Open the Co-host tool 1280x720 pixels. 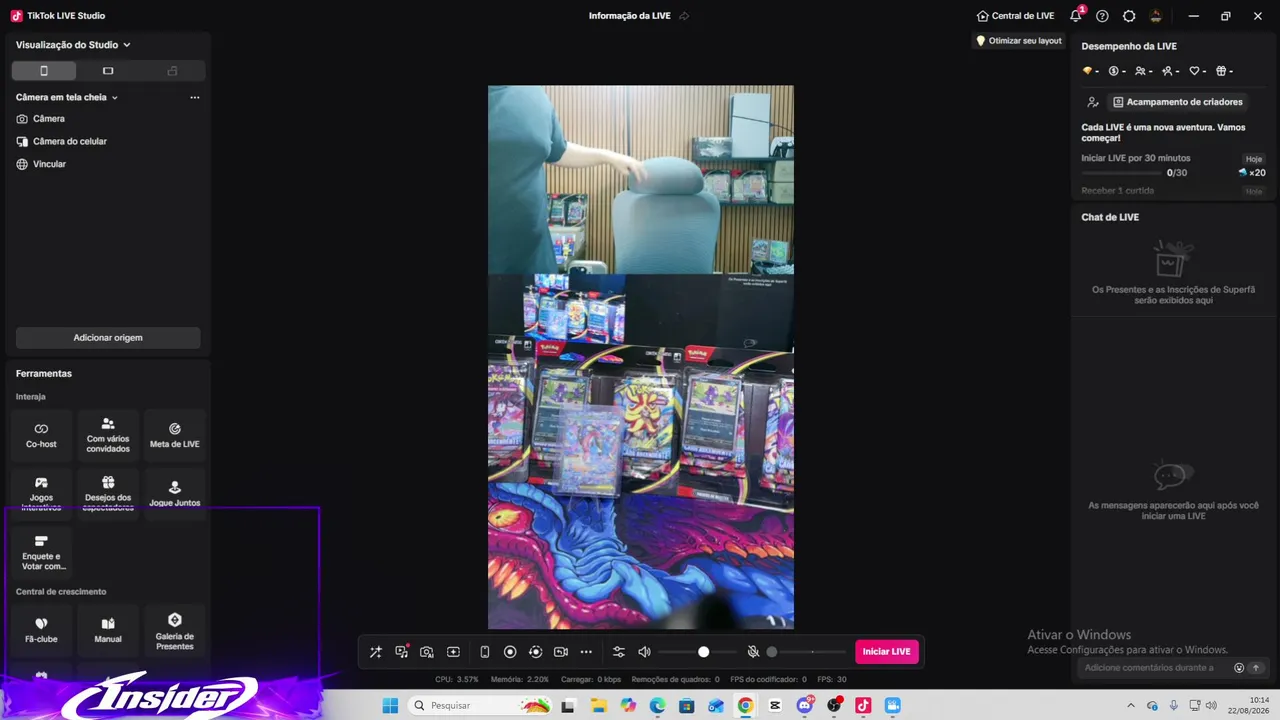pyautogui.click(x=41, y=435)
